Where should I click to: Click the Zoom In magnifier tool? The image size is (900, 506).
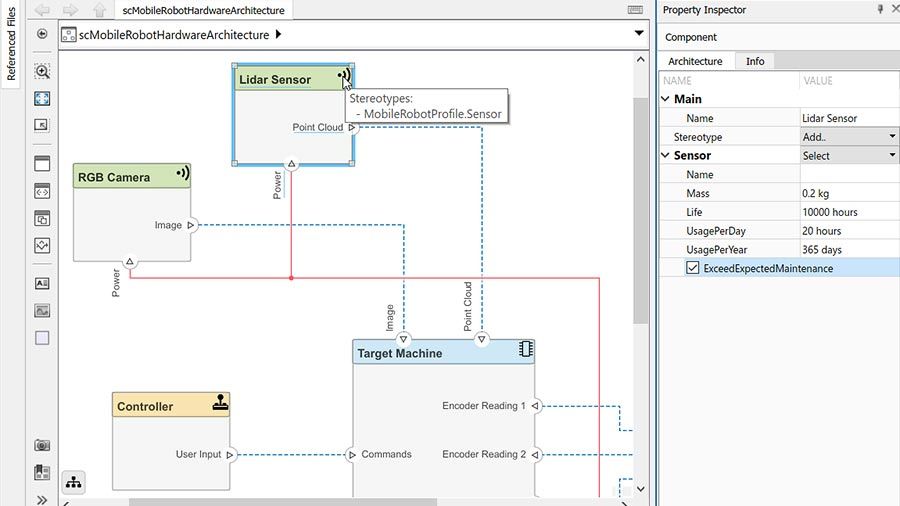pyautogui.click(x=42, y=72)
